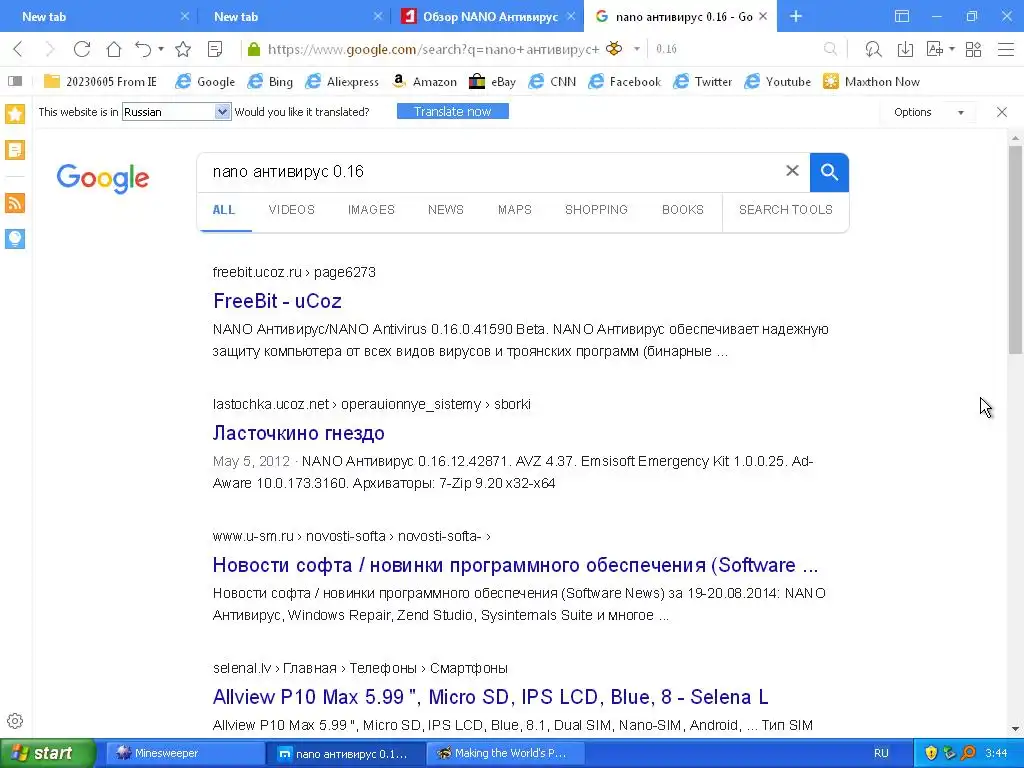Screen dimensions: 1024x768
Task: Open the Новости софта result link
Action: click(515, 565)
